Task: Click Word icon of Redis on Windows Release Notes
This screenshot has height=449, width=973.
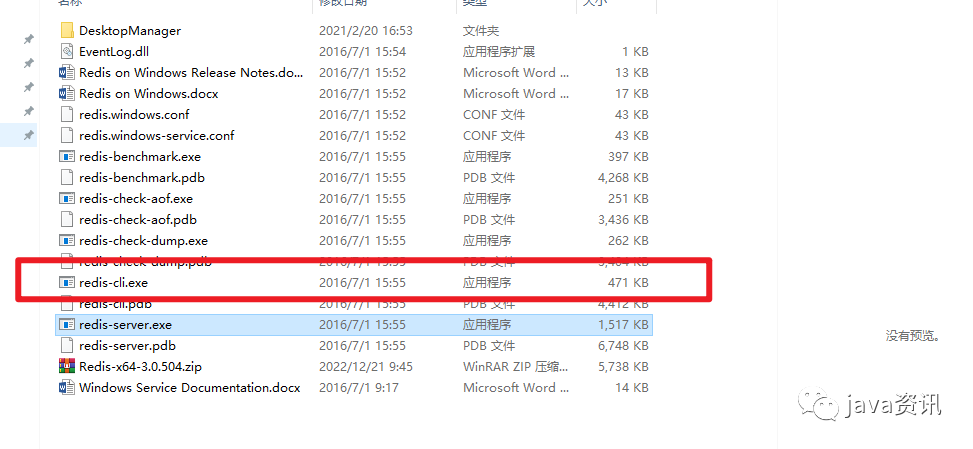Action: click(67, 73)
